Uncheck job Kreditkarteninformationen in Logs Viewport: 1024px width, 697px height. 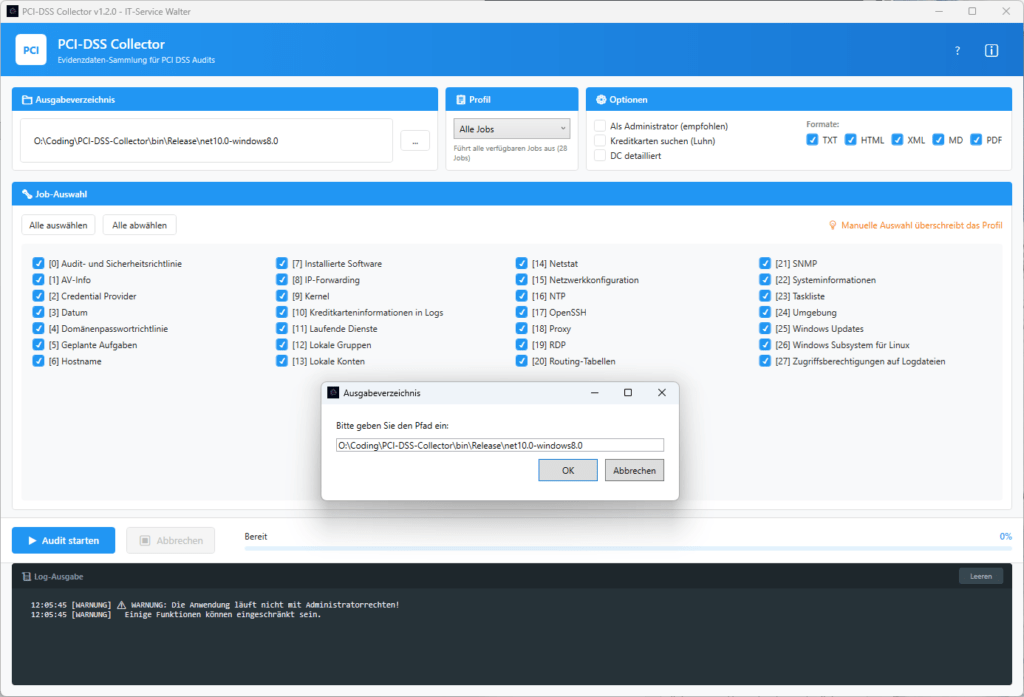[x=281, y=312]
